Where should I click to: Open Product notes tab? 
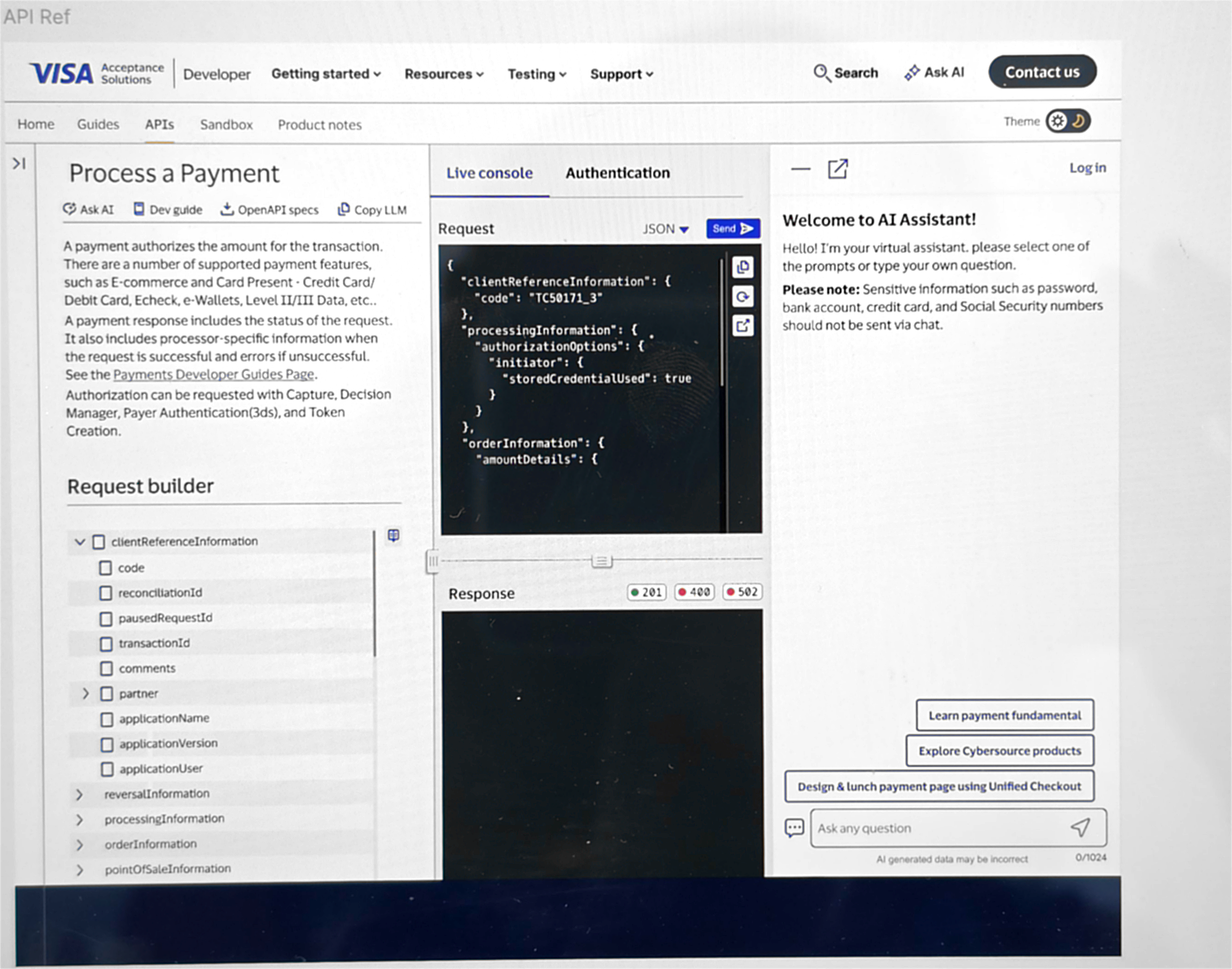[x=320, y=125]
